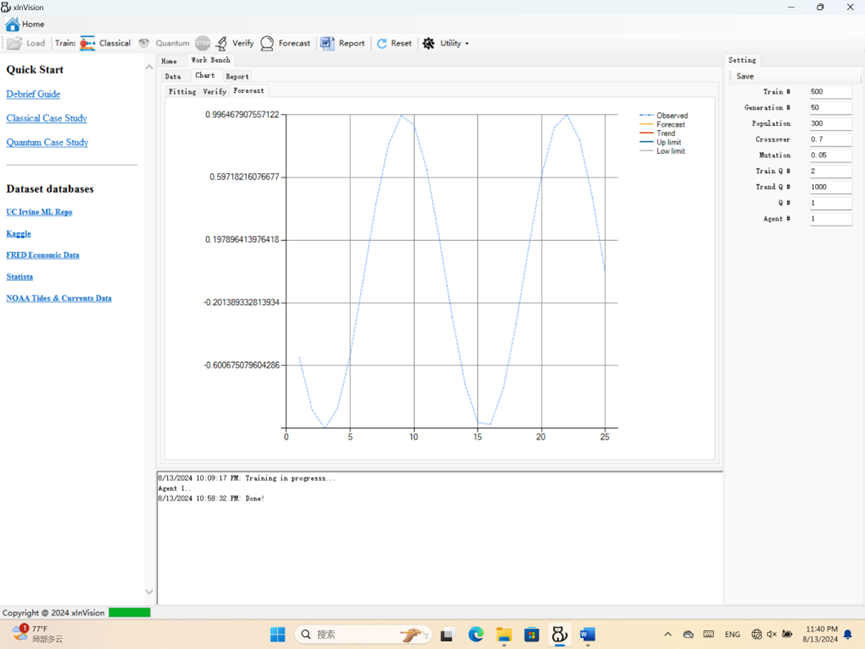
Task: Open the Classical Case Study link
Action: tap(46, 118)
